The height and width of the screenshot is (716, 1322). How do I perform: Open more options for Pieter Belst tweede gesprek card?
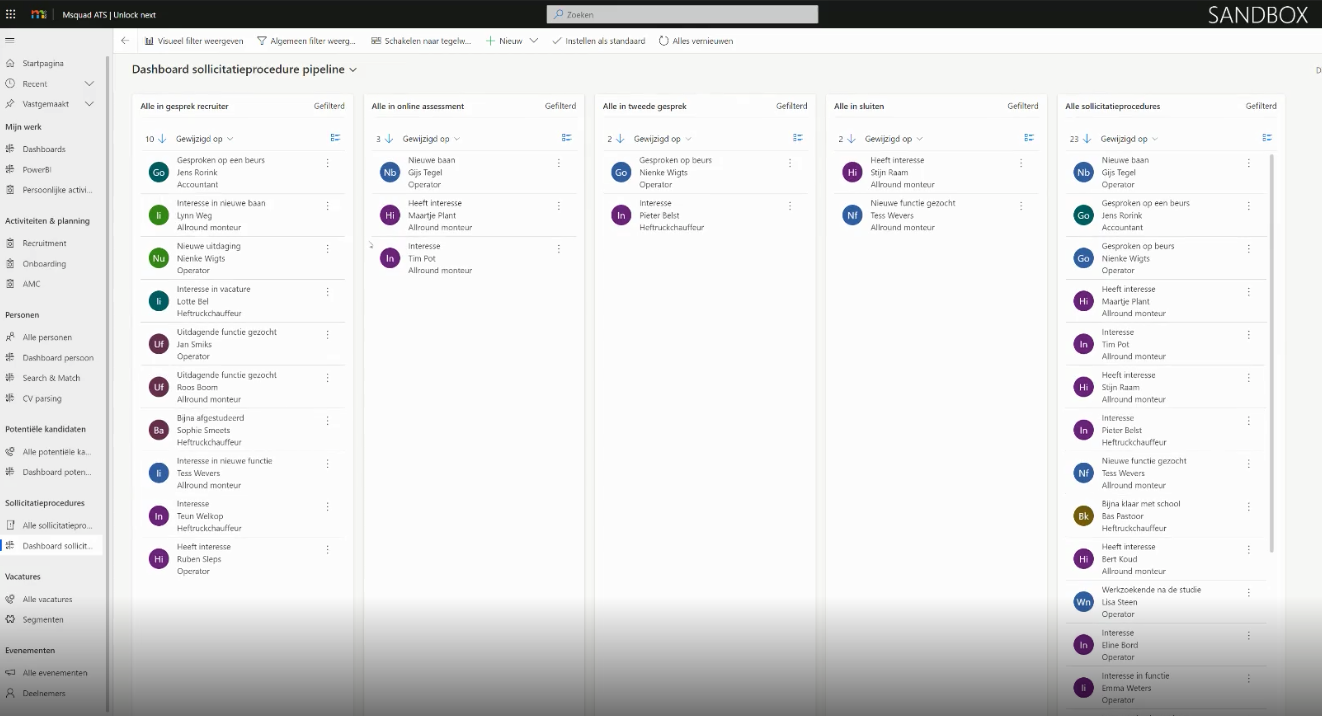(790, 206)
